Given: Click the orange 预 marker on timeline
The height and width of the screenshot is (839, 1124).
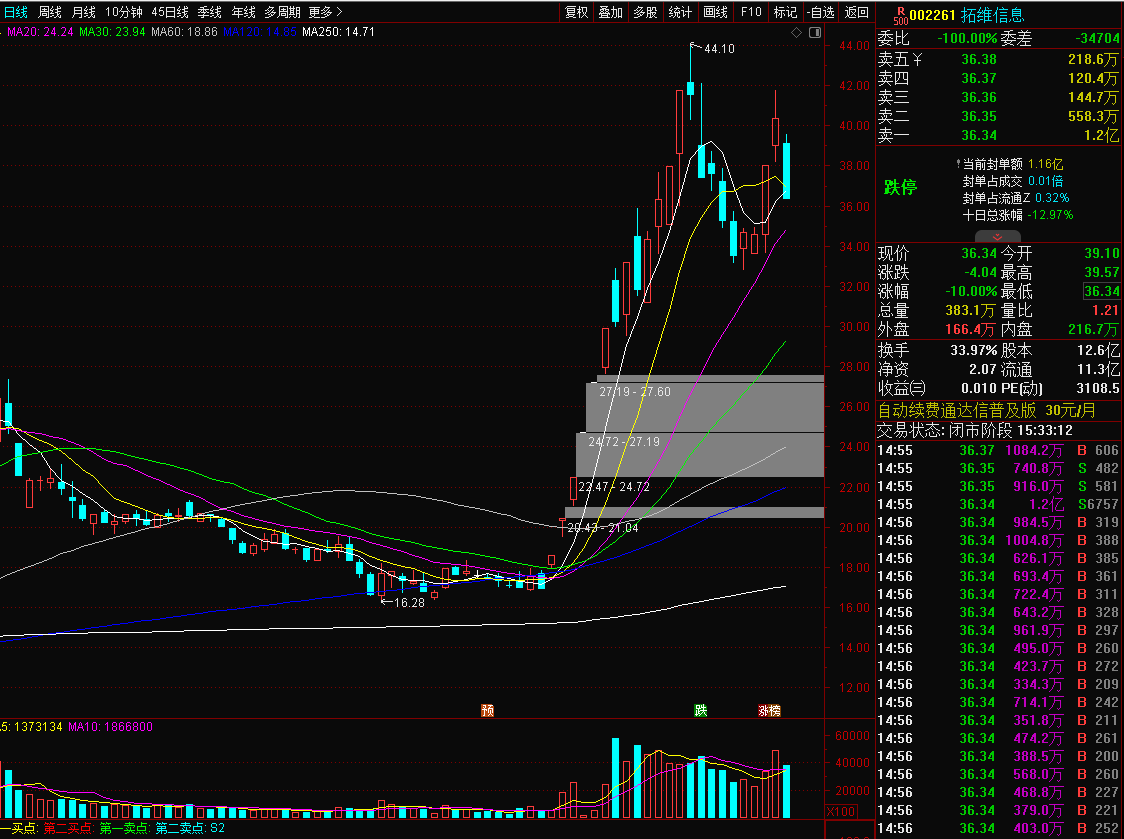Looking at the screenshot, I should [487, 710].
